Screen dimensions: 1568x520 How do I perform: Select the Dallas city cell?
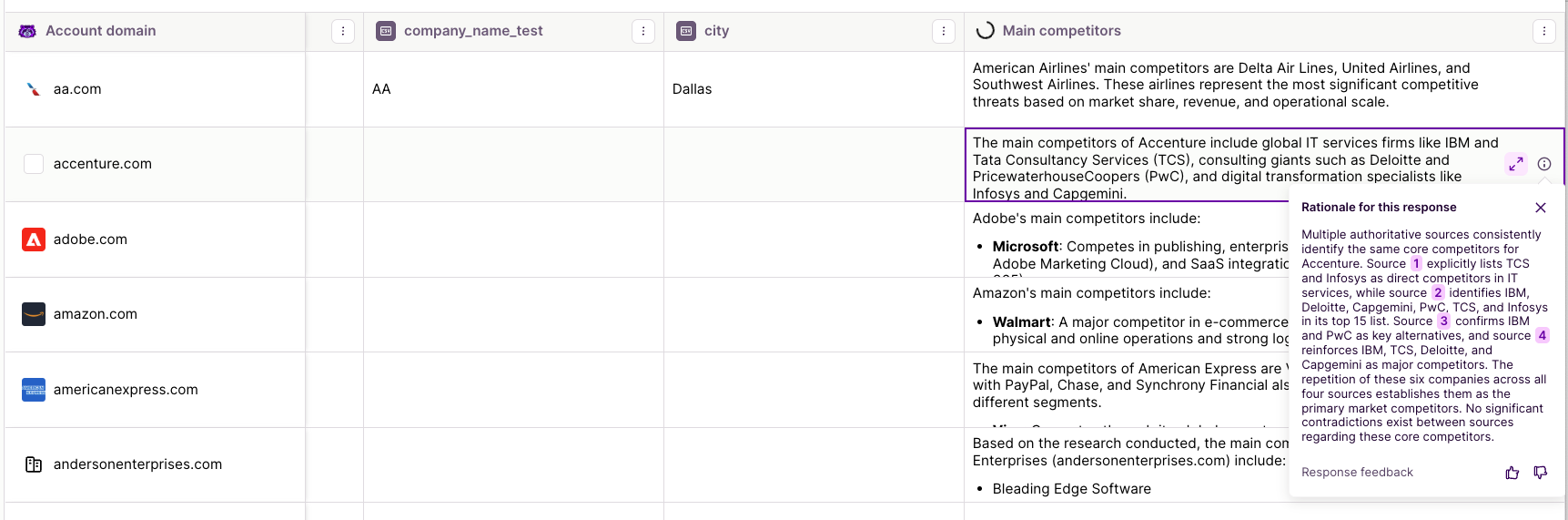[x=814, y=89]
